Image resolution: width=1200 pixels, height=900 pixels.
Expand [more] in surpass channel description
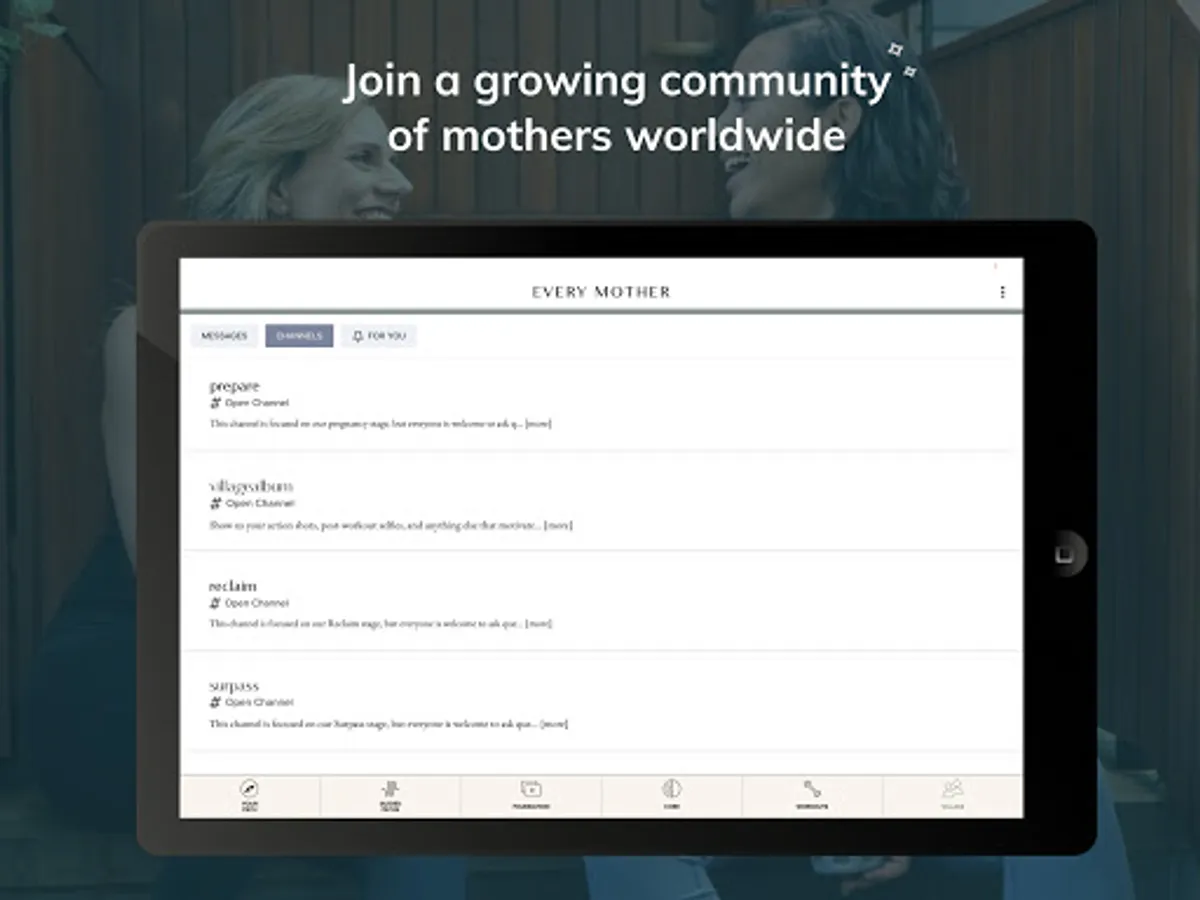point(554,724)
